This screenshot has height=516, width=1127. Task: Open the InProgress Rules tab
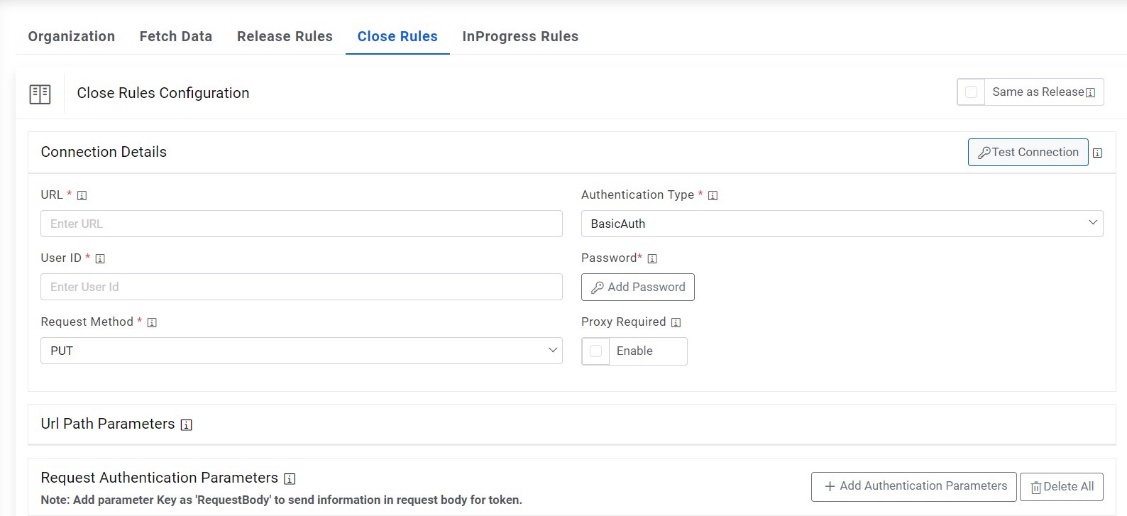[520, 36]
